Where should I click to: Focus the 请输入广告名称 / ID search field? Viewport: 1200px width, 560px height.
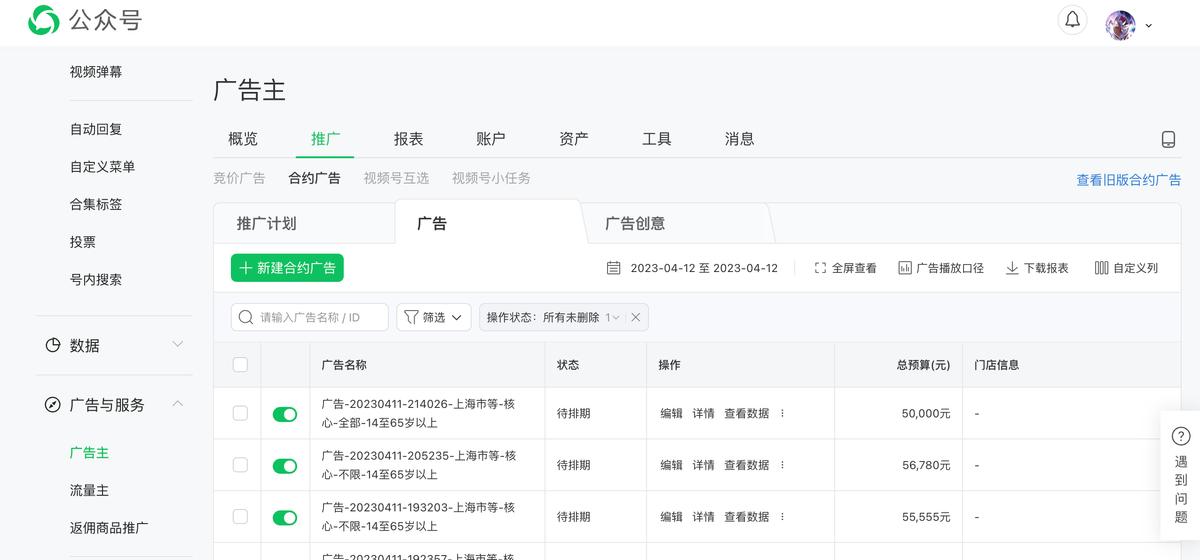[310, 317]
